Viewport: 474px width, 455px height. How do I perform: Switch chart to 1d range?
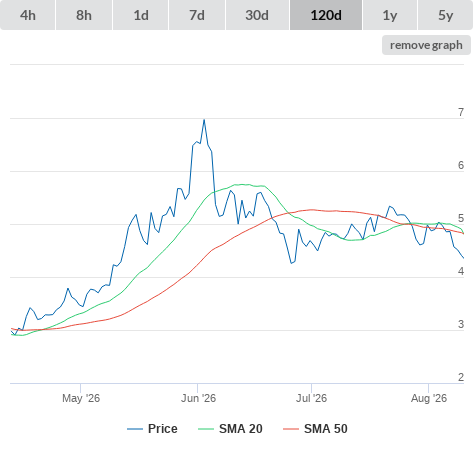point(141,15)
